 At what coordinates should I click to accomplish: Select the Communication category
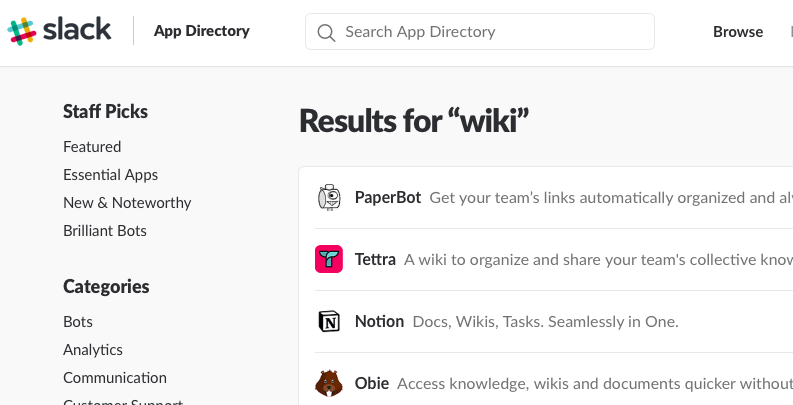coord(115,378)
